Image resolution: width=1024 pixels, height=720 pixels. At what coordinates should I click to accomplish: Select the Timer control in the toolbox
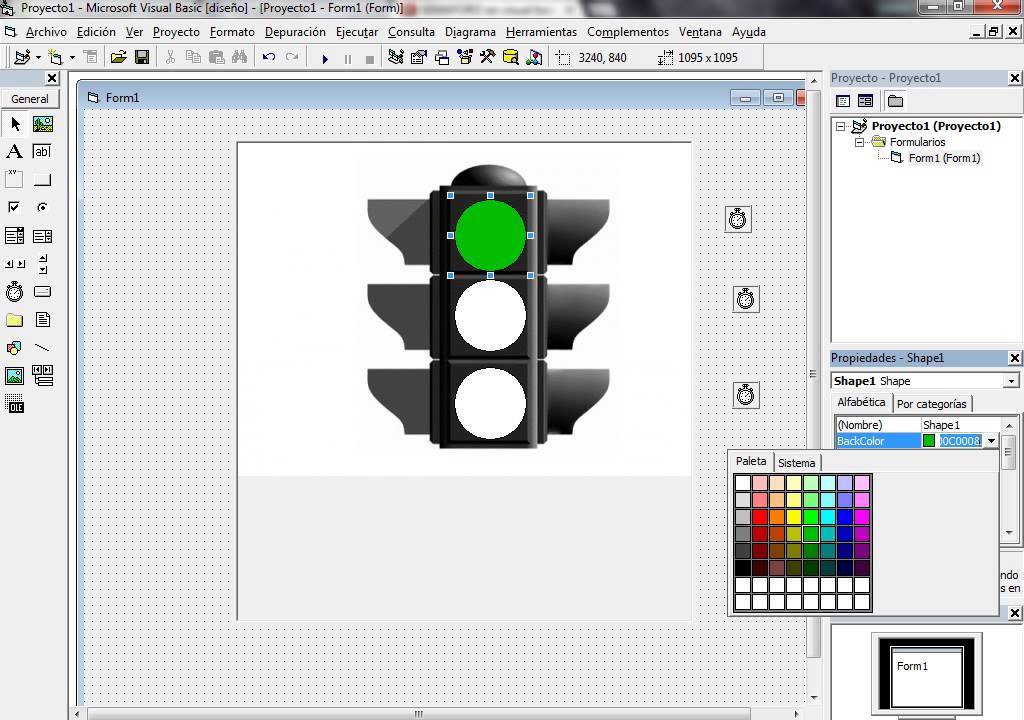[14, 292]
